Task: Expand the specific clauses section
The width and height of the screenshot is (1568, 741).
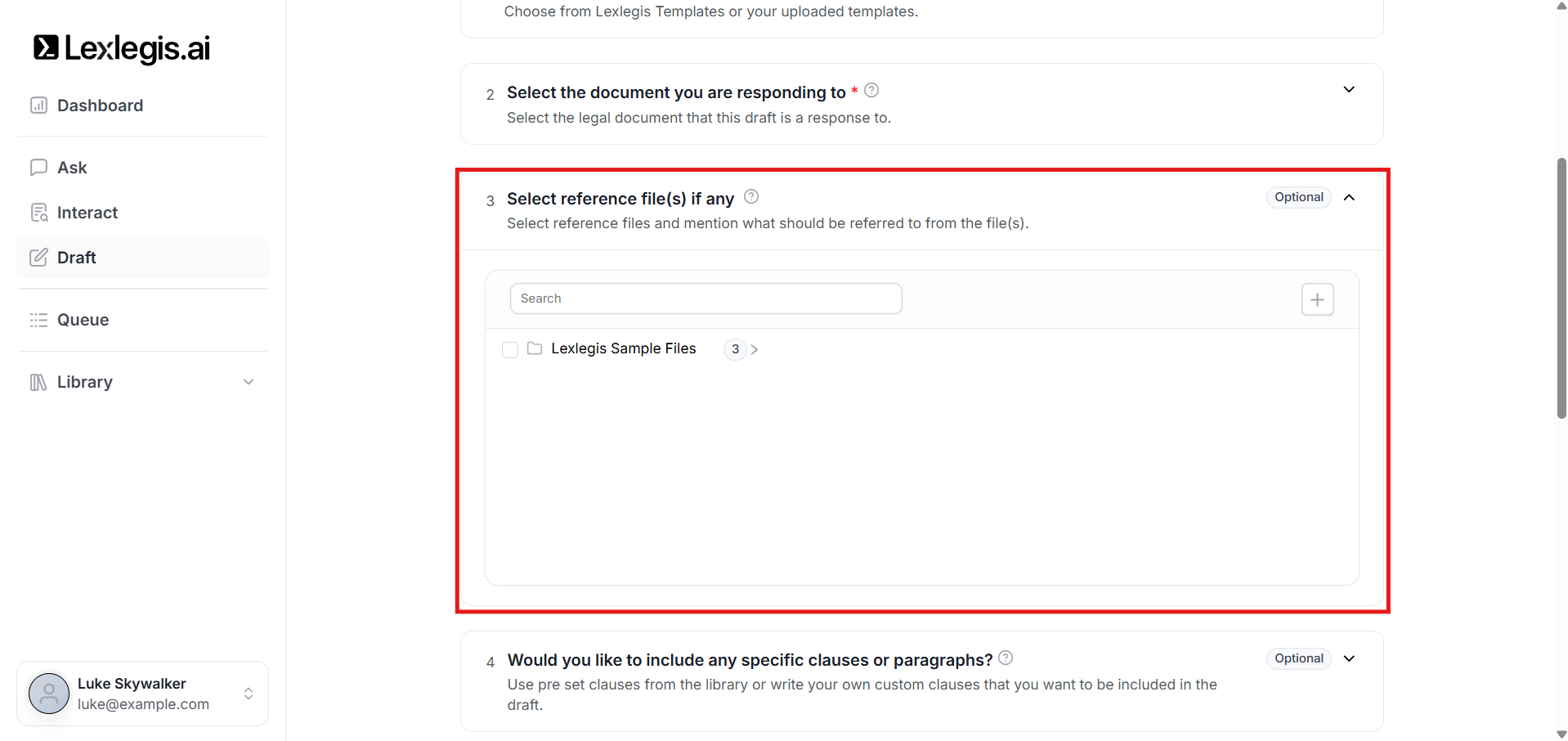Action: click(1349, 658)
